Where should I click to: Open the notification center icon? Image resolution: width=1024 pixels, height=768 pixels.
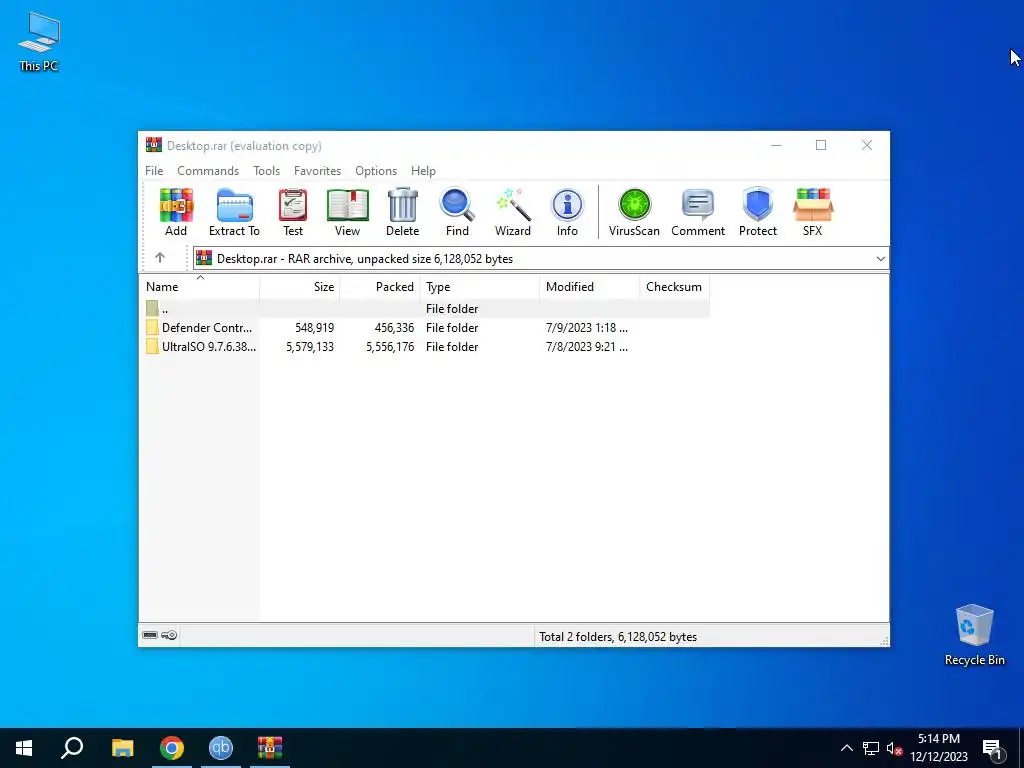[x=992, y=749]
